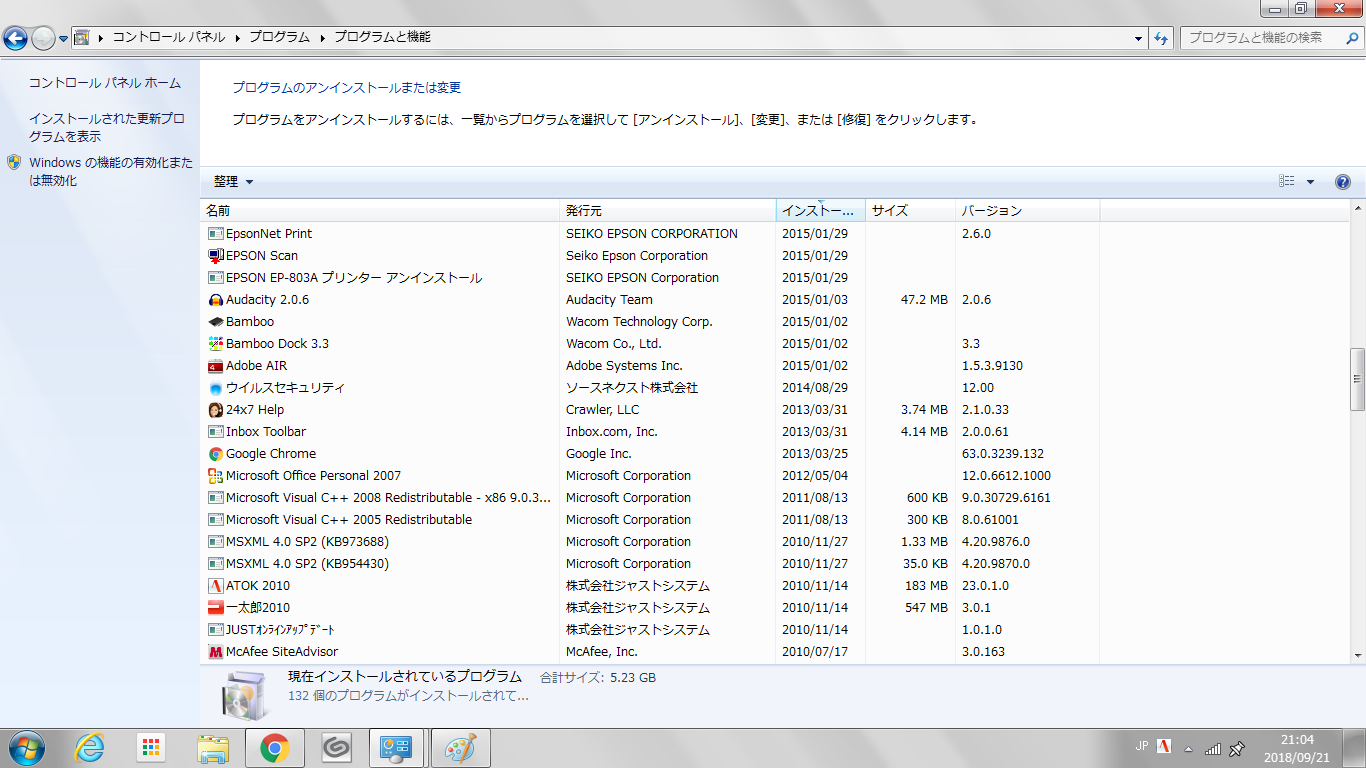The image size is (1366, 768).
Task: Expand breadcrumb arrow between プログラム and プログラムと機能
Action: [323, 38]
